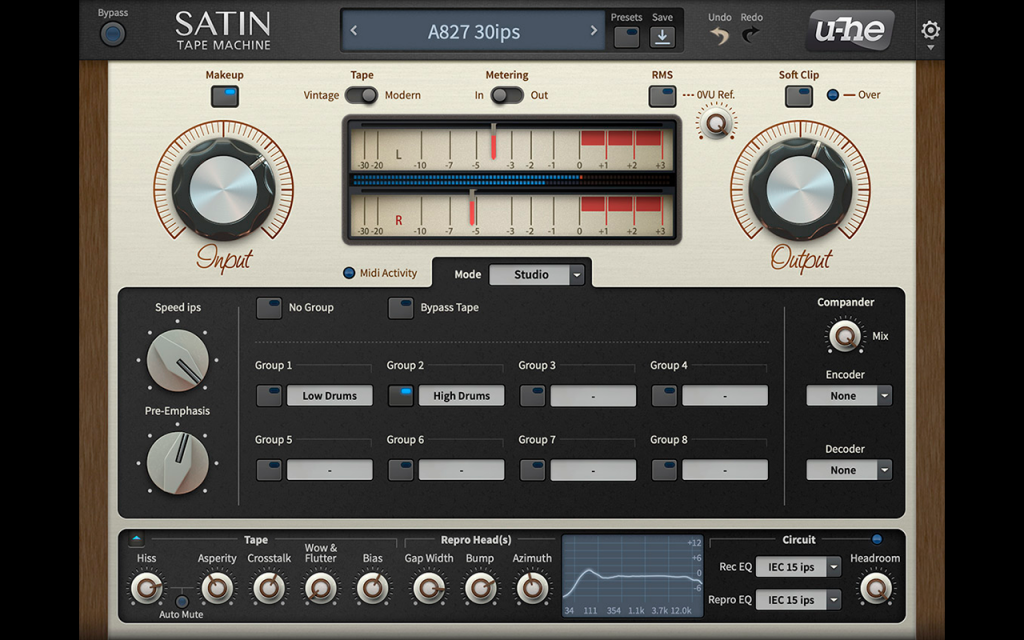The height and width of the screenshot is (640, 1024).
Task: Toggle the Group 8 assignment button
Action: click(x=664, y=470)
